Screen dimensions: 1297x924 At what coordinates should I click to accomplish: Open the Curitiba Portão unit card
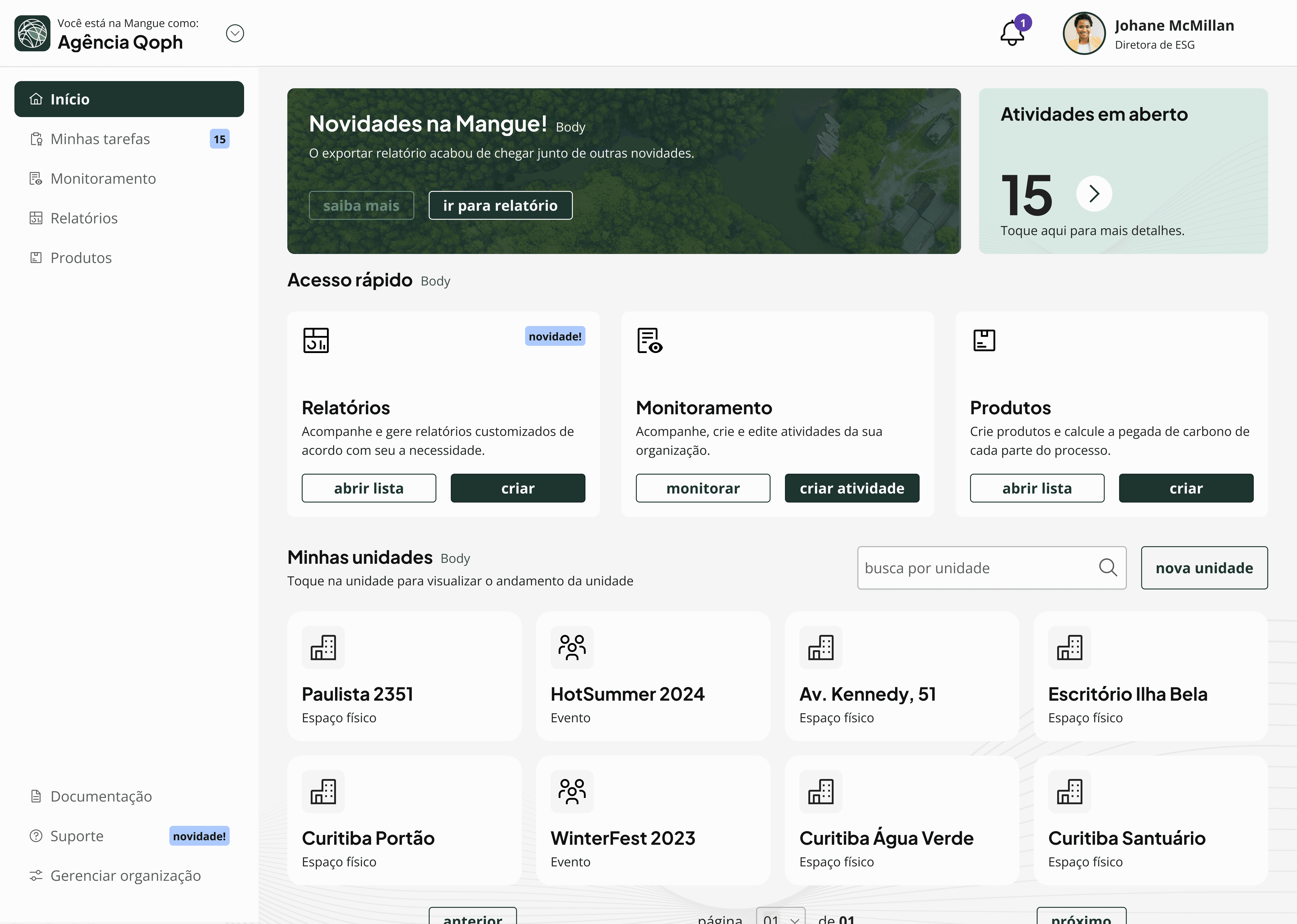pyautogui.click(x=404, y=820)
